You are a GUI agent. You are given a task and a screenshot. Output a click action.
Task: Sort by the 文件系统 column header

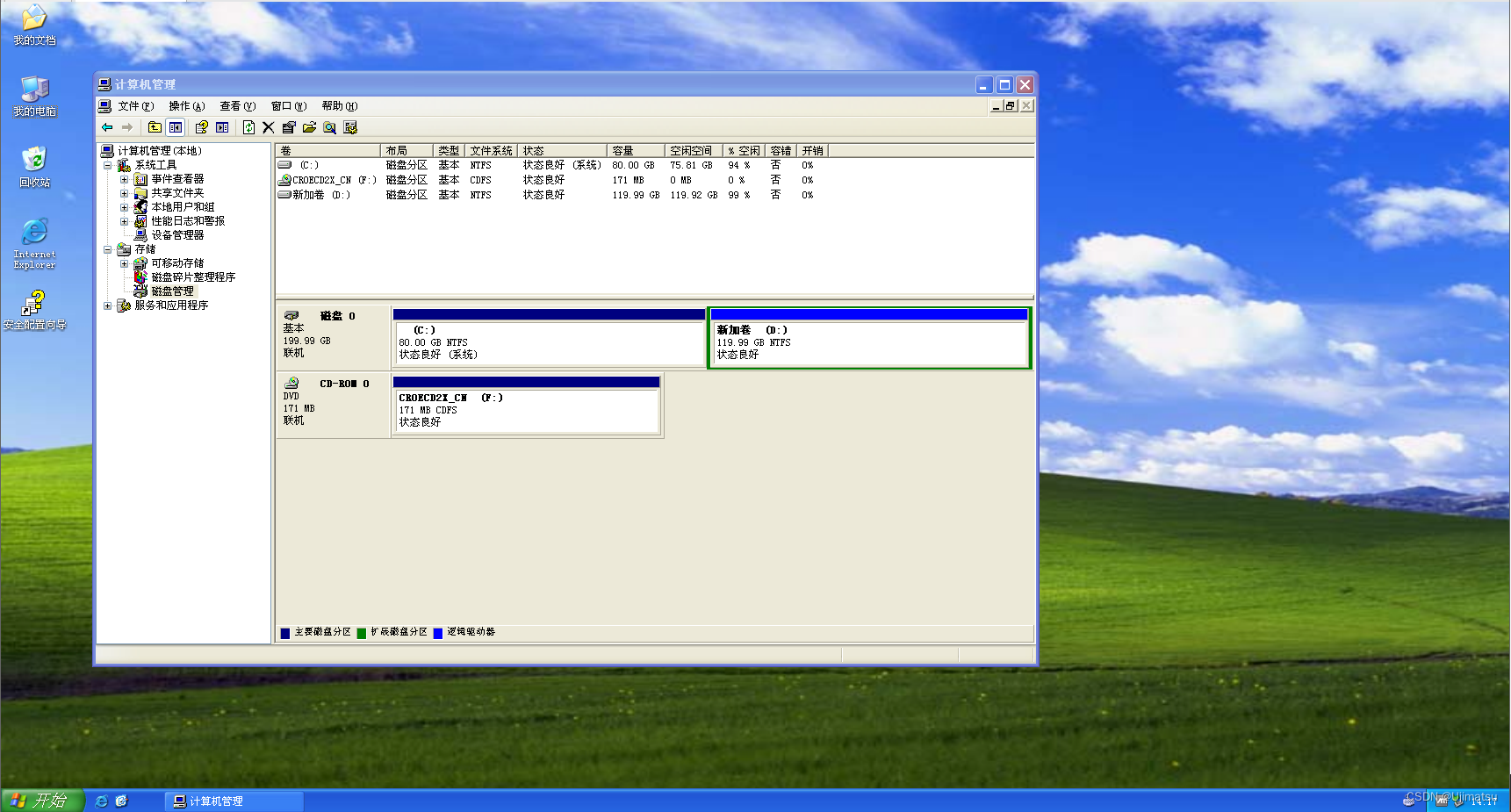(492, 151)
